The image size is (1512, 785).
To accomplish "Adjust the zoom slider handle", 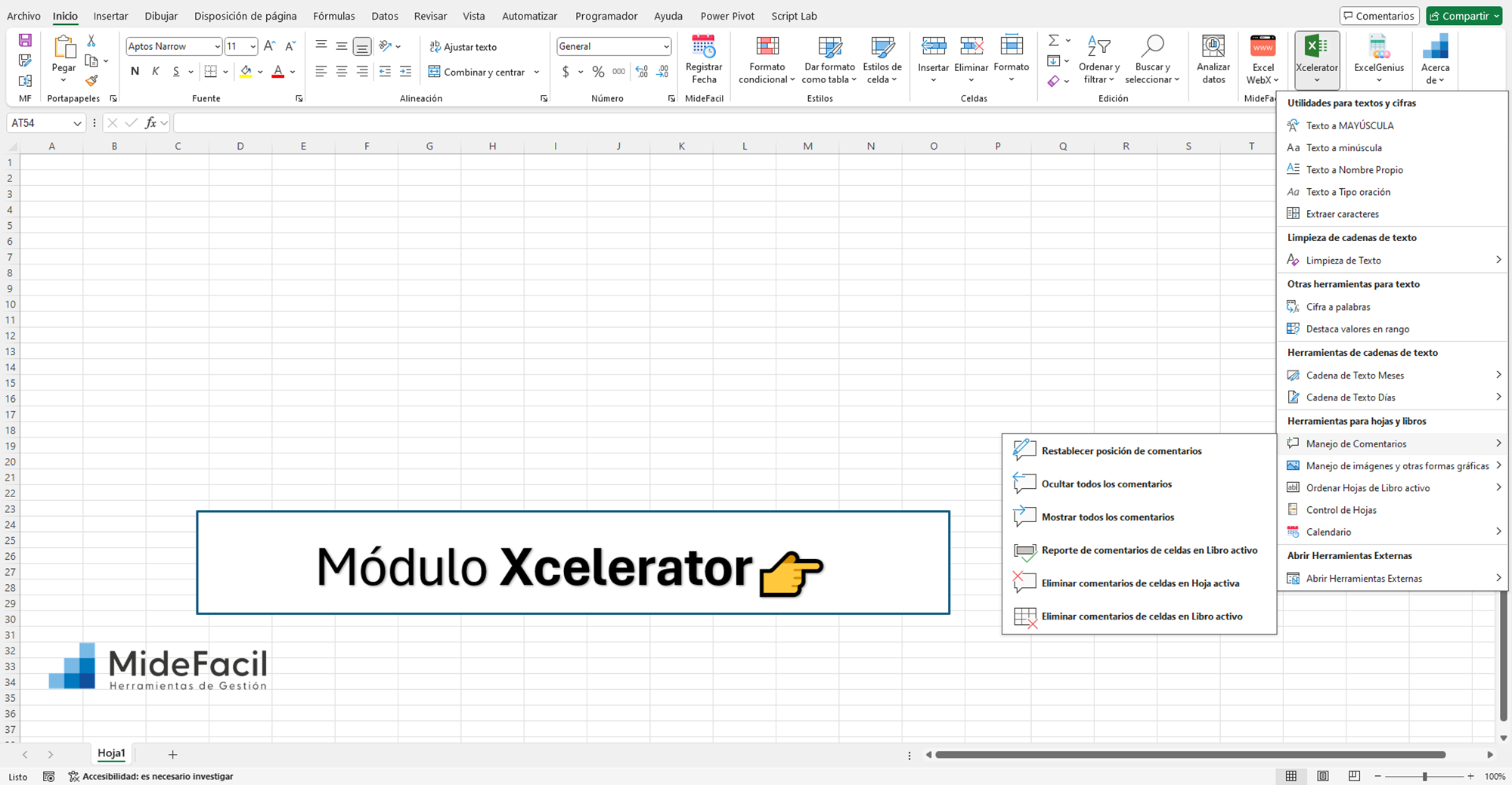I will tap(1425, 776).
